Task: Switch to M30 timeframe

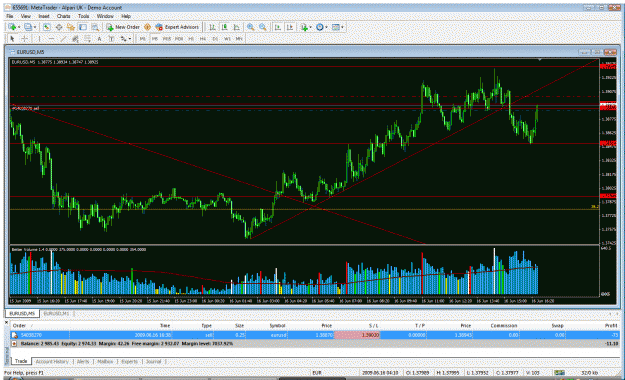Action: [x=179, y=39]
